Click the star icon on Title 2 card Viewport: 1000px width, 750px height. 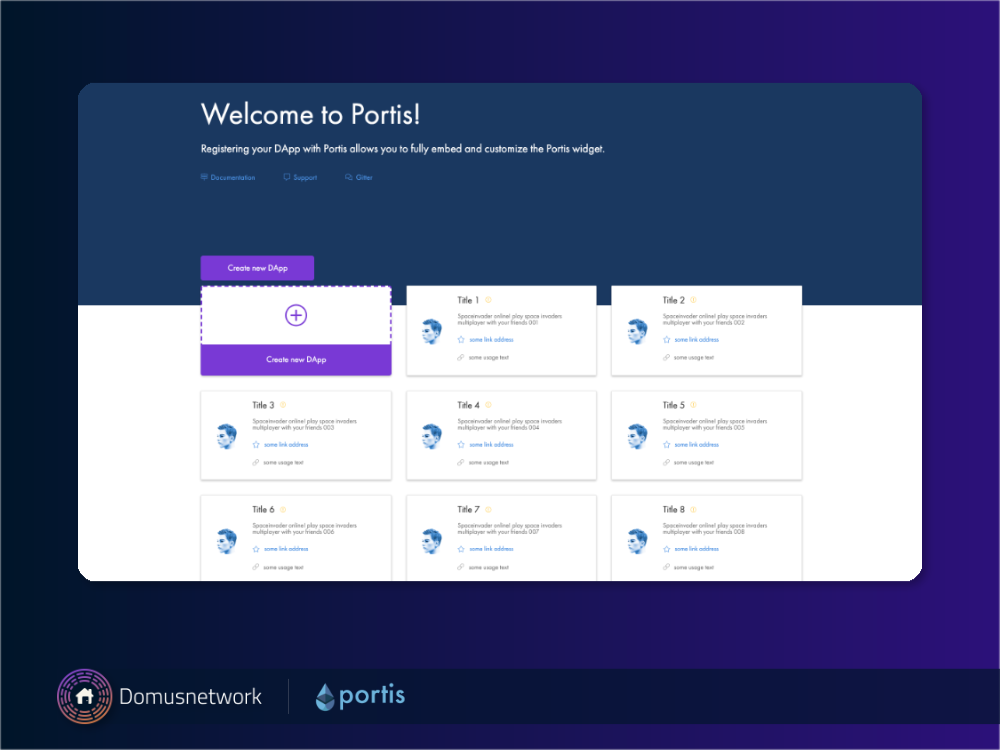666,339
